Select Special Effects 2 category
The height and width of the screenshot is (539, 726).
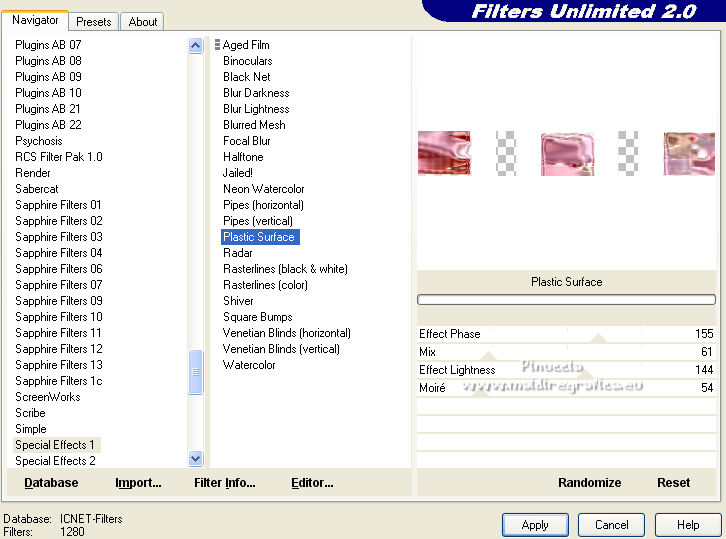55,461
